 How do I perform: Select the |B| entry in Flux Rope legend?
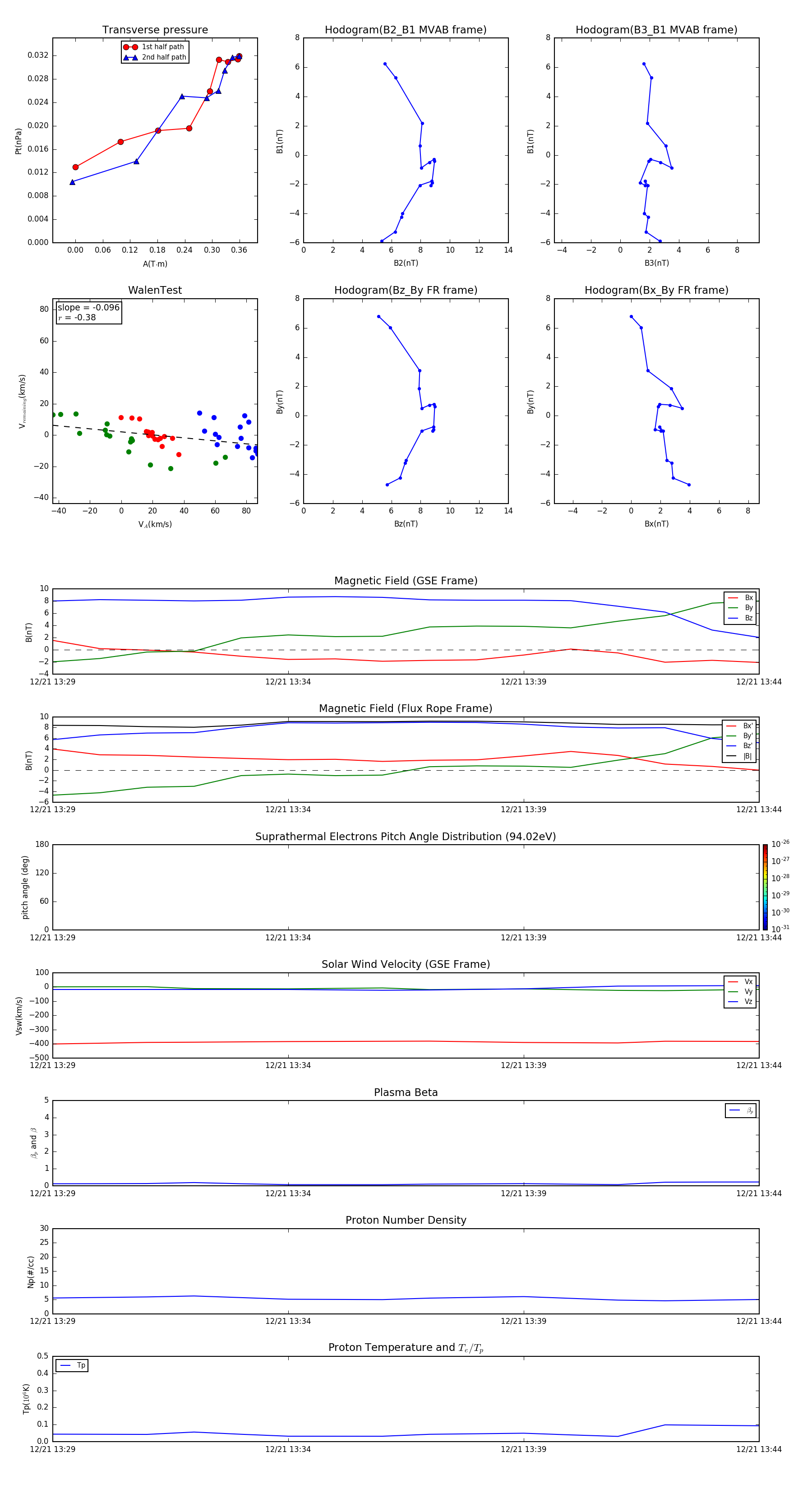point(739,756)
